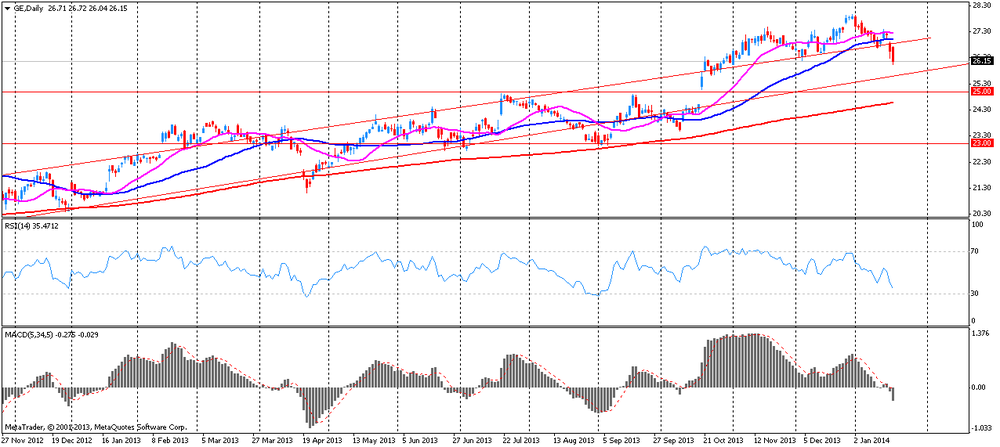
Task: Click the 25.30 price axis label
Action: 980,84
